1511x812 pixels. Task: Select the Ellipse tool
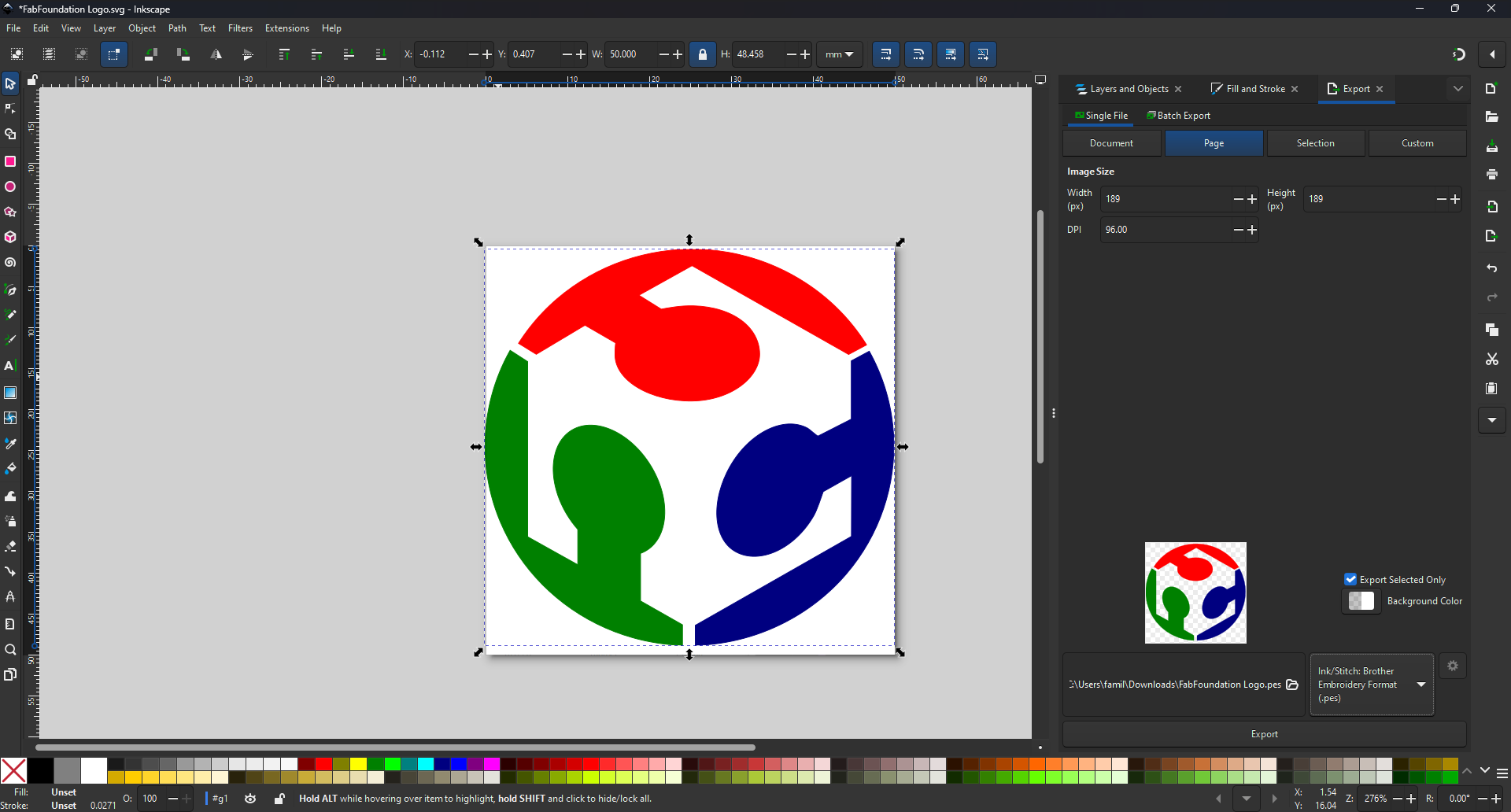10,187
